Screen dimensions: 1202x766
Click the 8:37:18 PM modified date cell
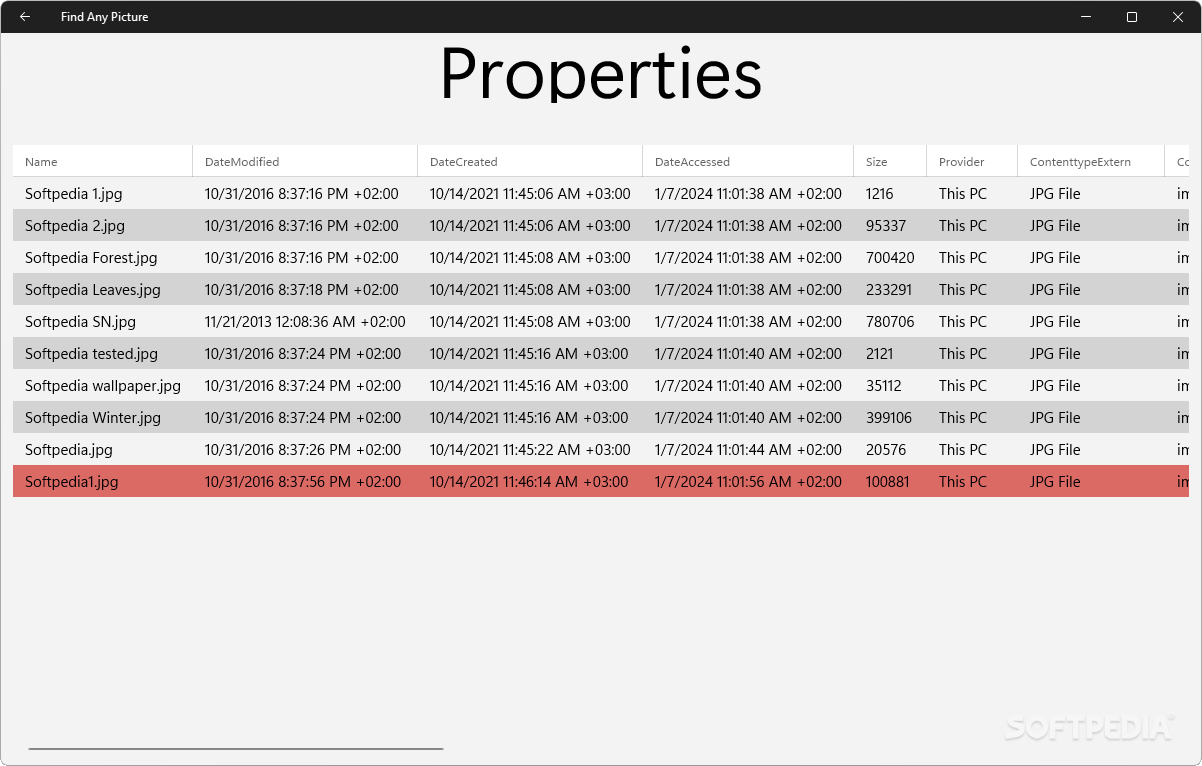(302, 290)
